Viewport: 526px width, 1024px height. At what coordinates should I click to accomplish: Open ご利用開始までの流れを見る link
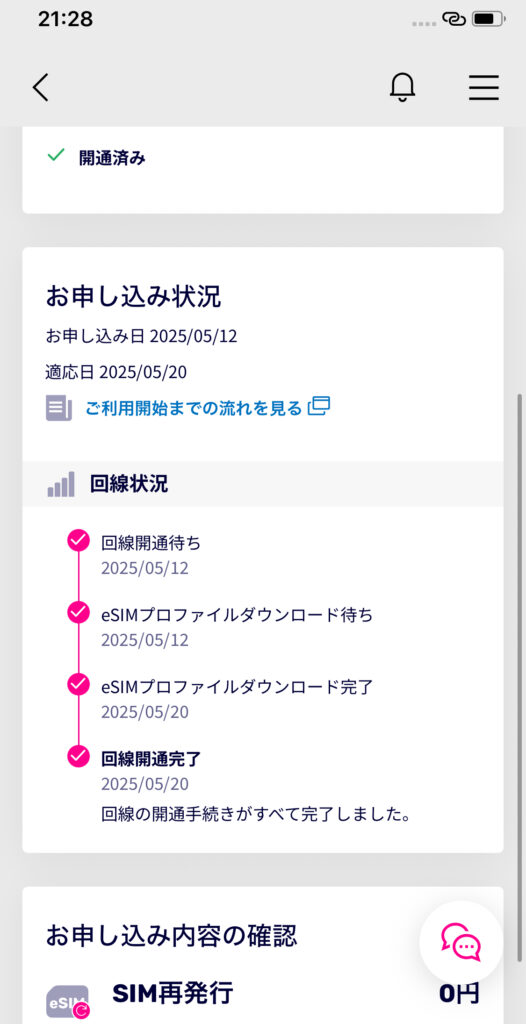[x=193, y=408]
